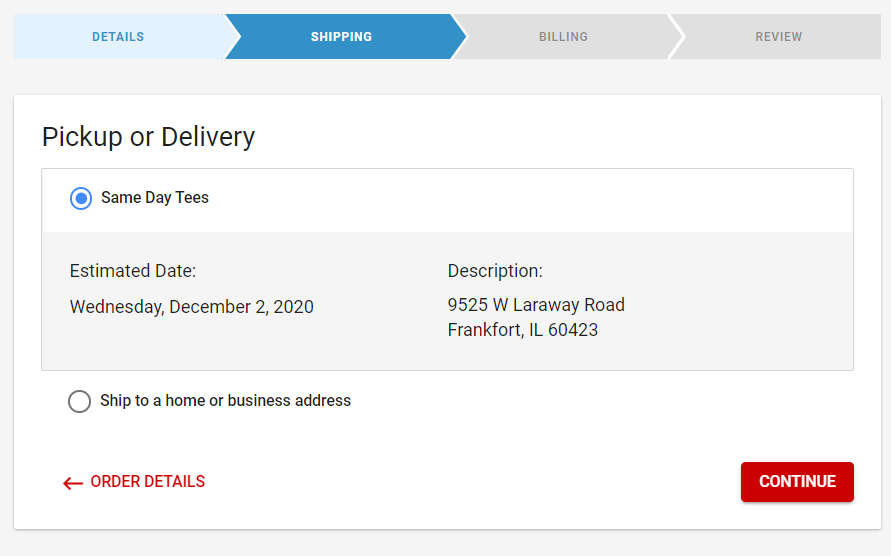Click the 9525 W Laraway Road address line

coord(536,305)
